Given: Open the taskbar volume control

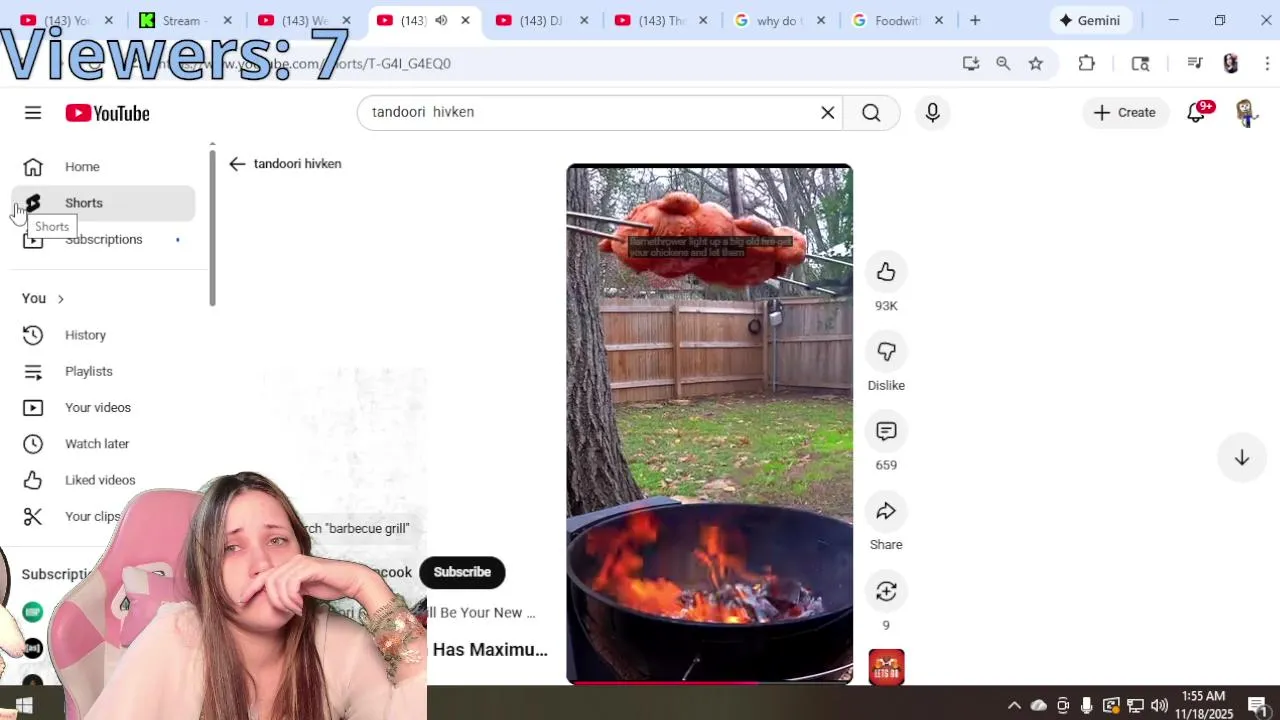Looking at the screenshot, I should (1159, 705).
